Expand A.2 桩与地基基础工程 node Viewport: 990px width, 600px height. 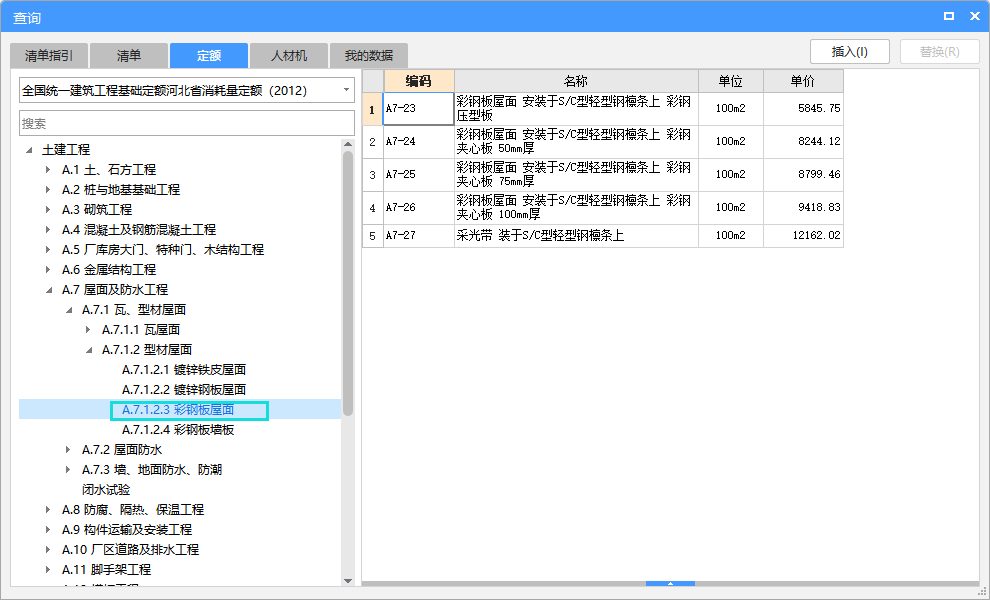(x=49, y=189)
